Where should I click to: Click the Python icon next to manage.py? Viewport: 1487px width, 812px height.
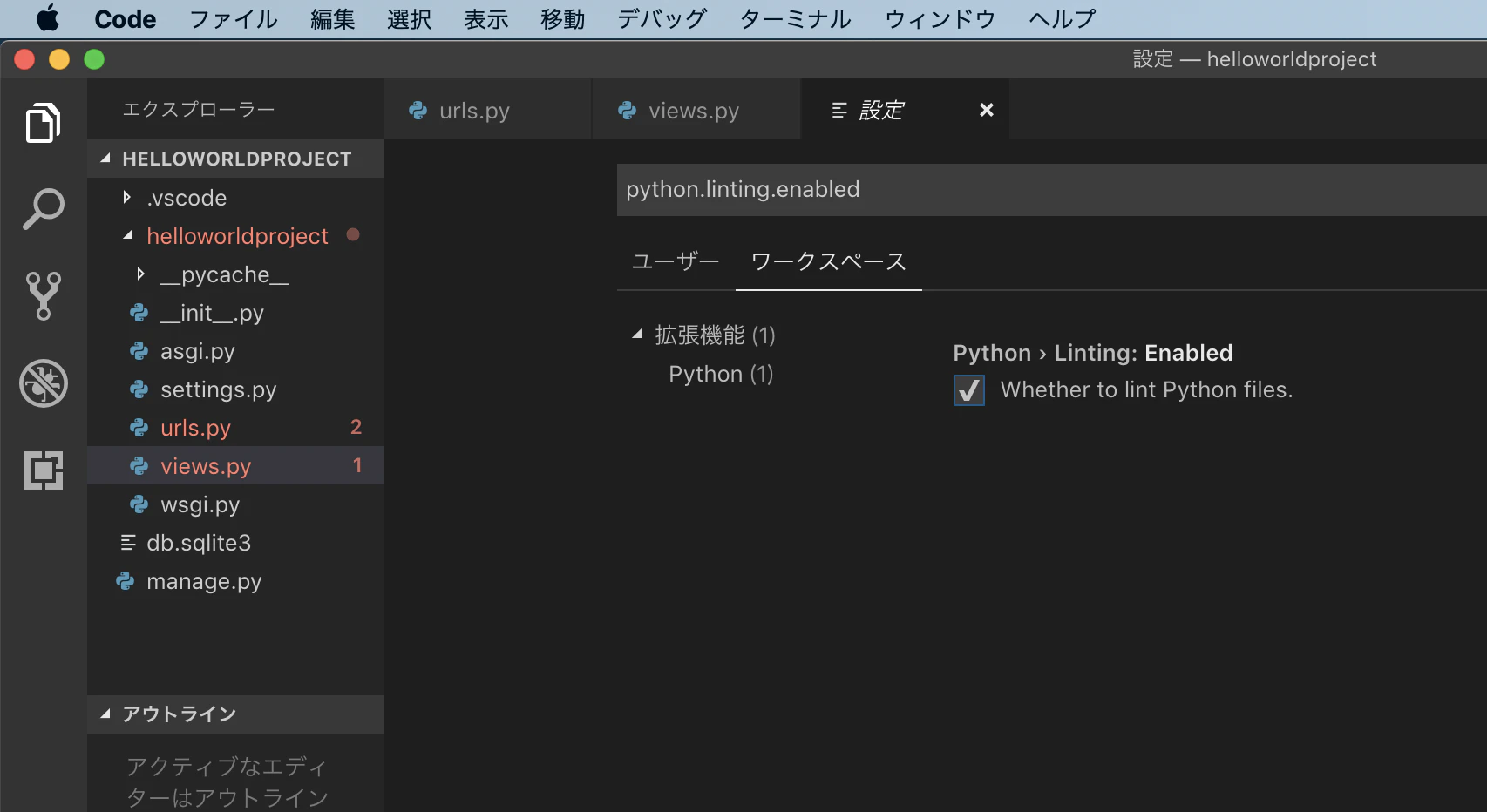point(125,581)
